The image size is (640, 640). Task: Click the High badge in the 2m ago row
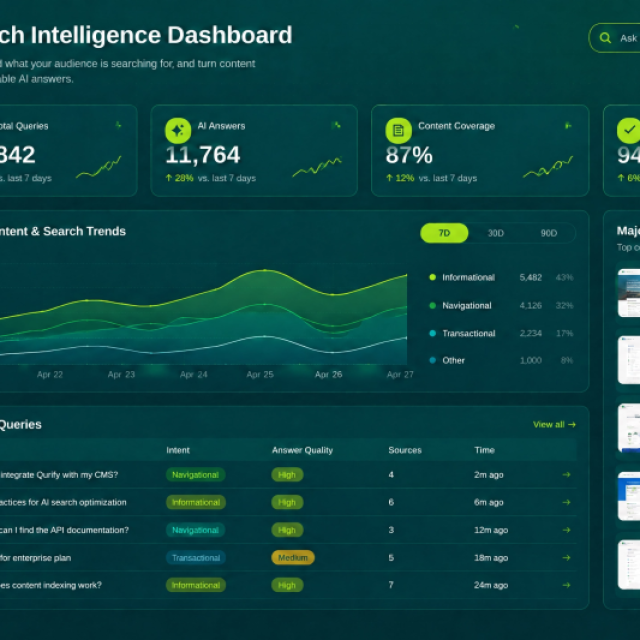[287, 475]
